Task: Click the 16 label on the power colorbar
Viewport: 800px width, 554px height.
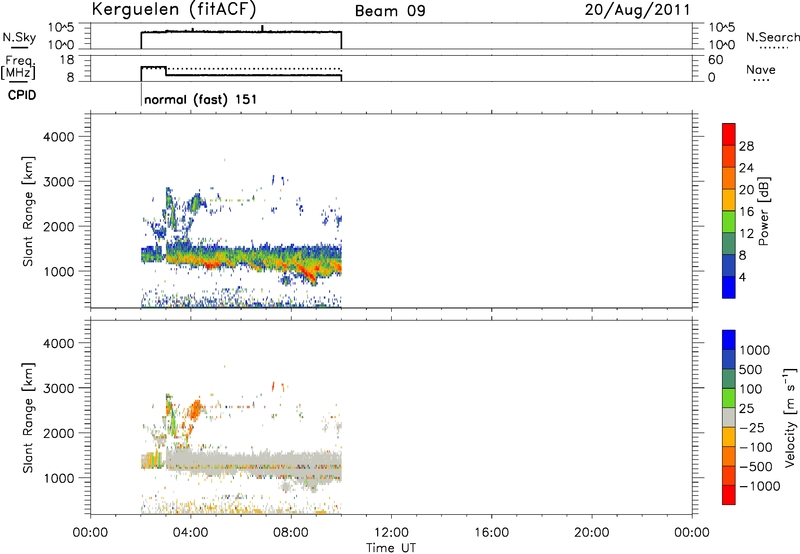Action: click(x=746, y=212)
